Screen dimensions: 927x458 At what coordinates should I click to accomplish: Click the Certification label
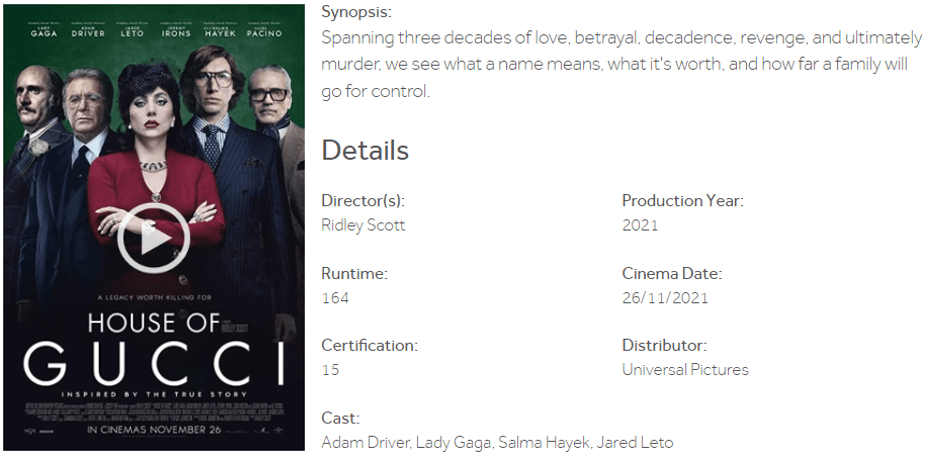point(369,345)
